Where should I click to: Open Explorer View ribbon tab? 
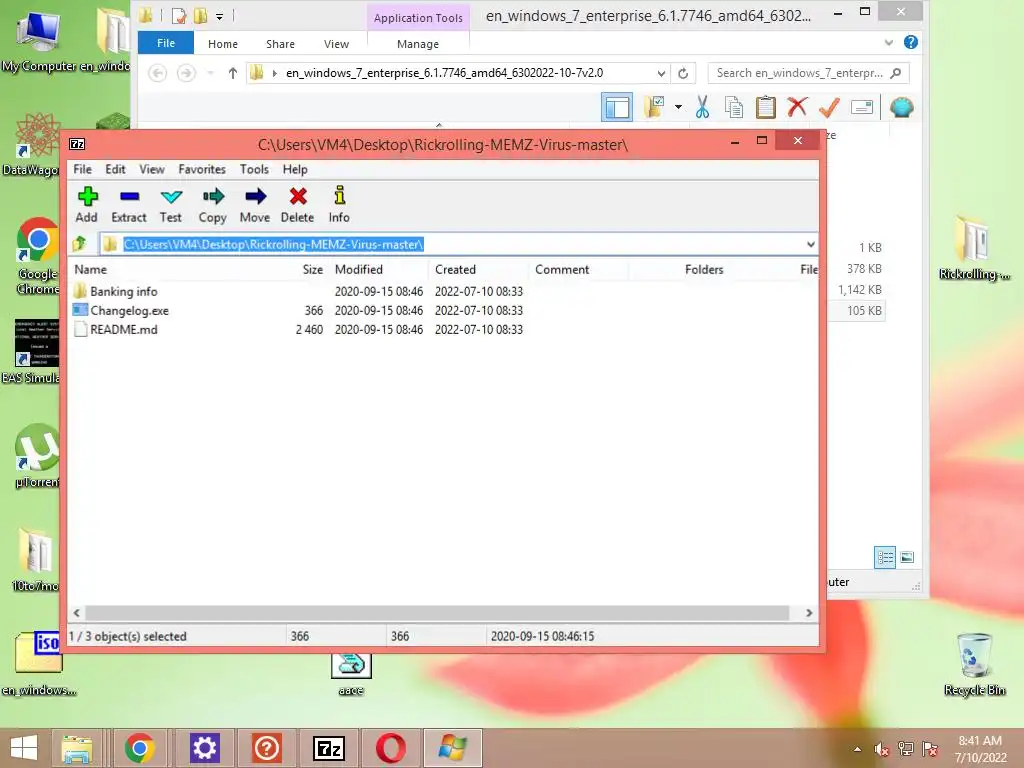[x=336, y=44]
